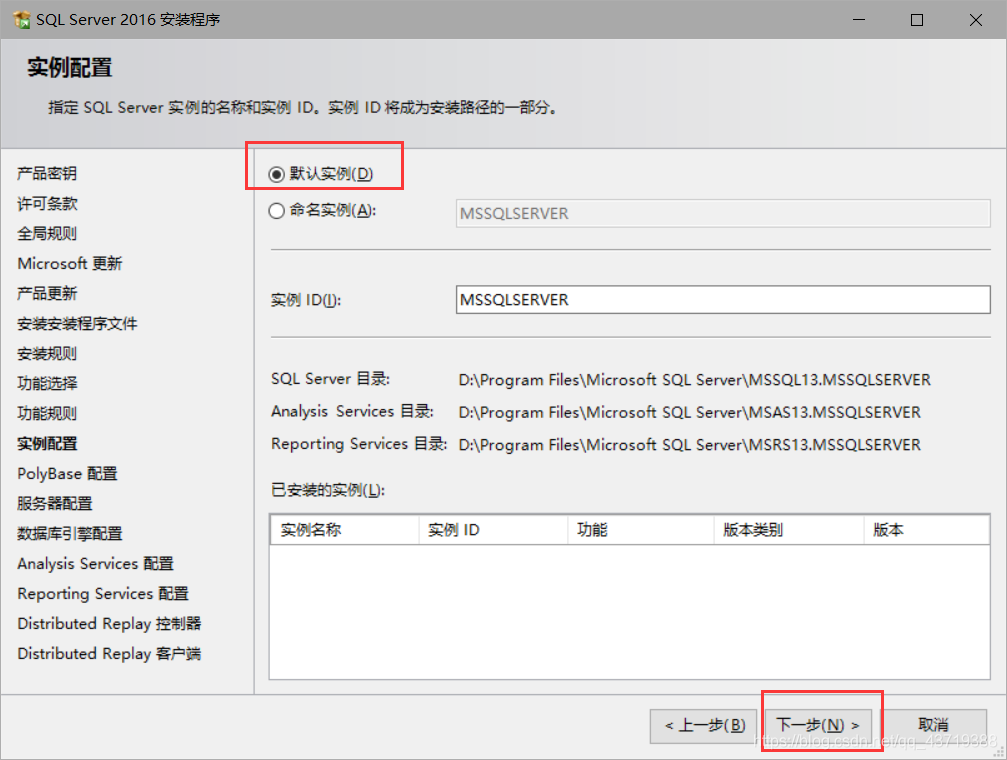Select 数据库引擎配置 in step list
Image resolution: width=1007 pixels, height=760 pixels.
click(69, 534)
